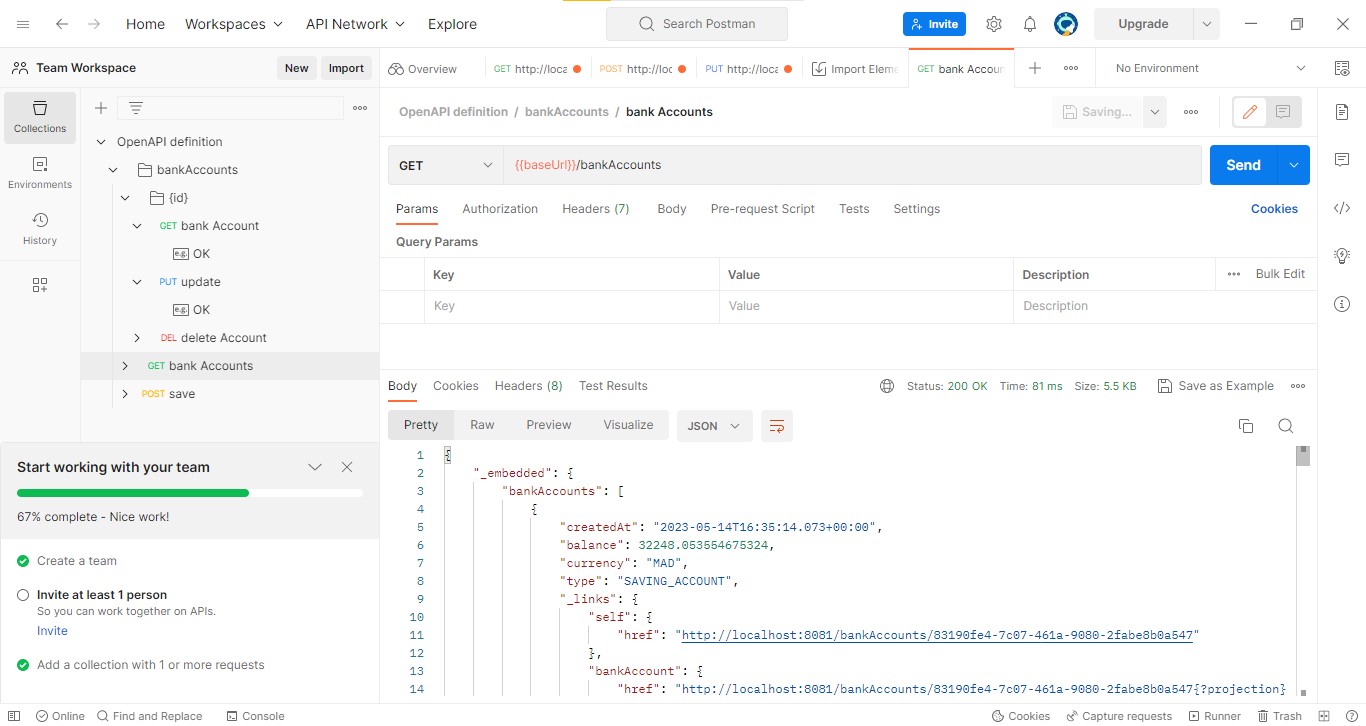This screenshot has width=1366, height=726.
Task: Open the request Documentation panel
Action: pyautogui.click(x=1341, y=112)
